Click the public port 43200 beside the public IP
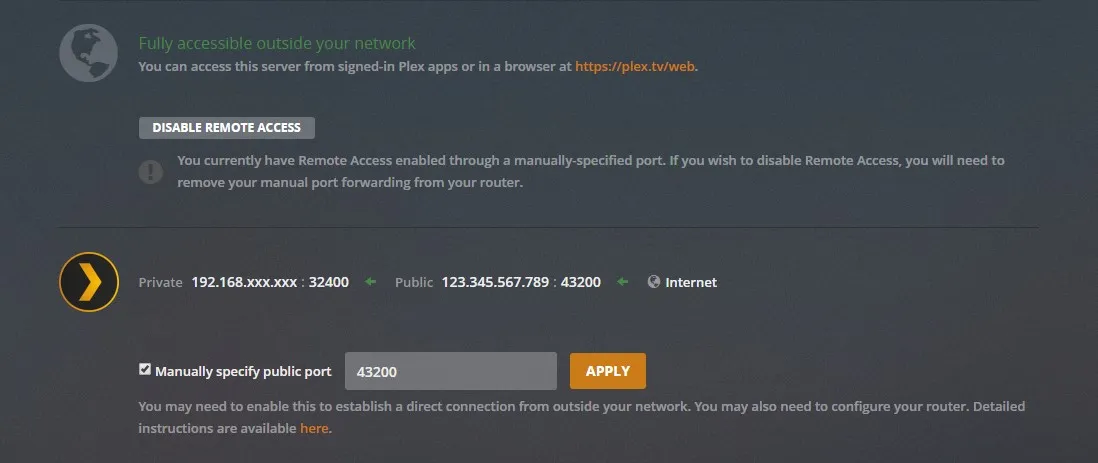The width and height of the screenshot is (1098, 463). tap(581, 282)
